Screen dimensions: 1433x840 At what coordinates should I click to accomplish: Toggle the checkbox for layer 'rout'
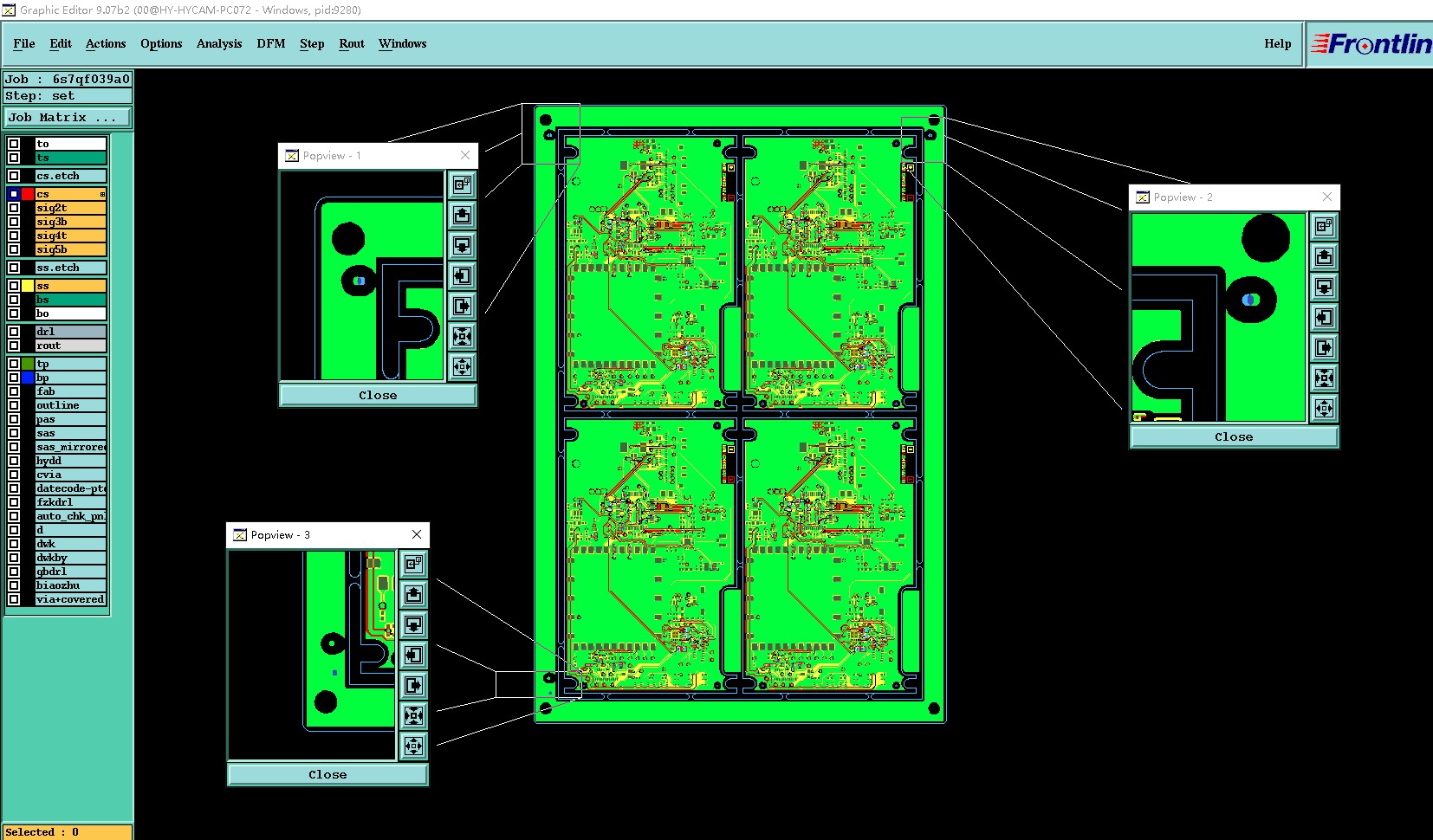coord(14,346)
